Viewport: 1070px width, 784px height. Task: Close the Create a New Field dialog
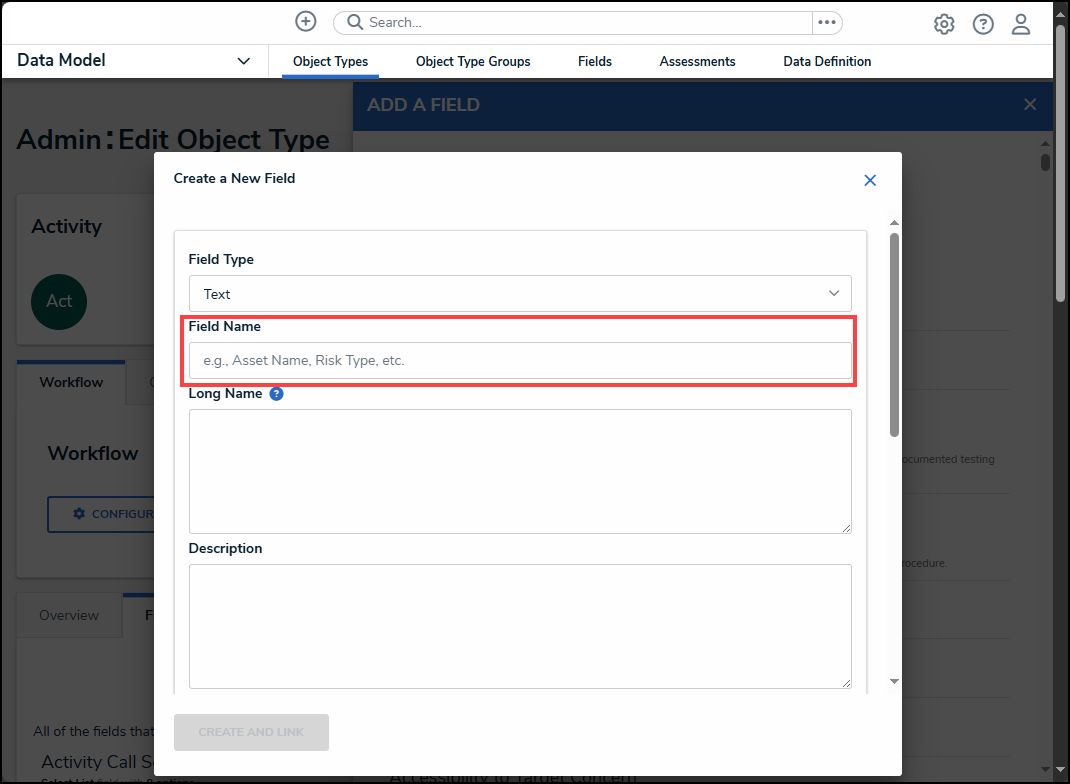point(870,180)
